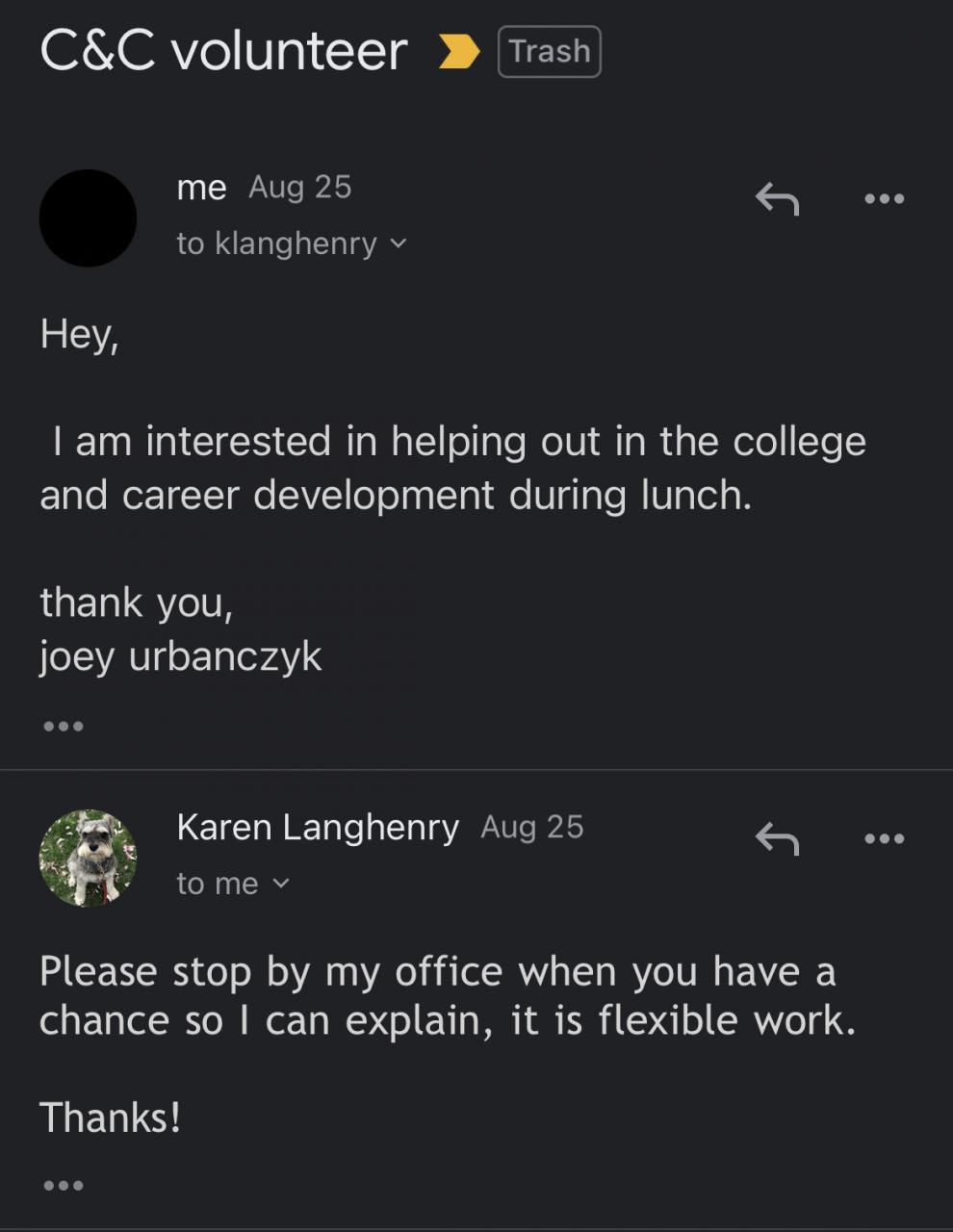The height and width of the screenshot is (1232, 953).
Task: Expand the 'to me' recipient chevron
Action: (x=281, y=884)
